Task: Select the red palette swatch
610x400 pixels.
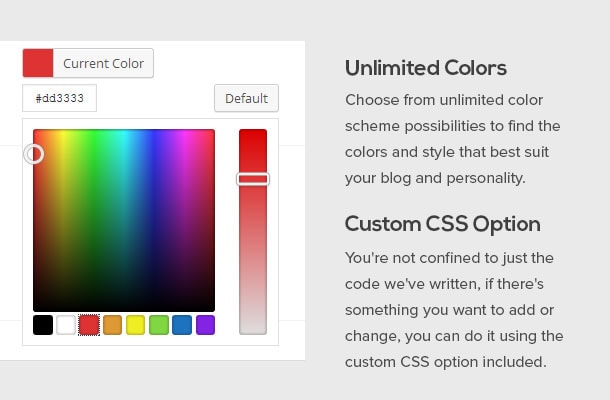Action: pyautogui.click(x=89, y=325)
